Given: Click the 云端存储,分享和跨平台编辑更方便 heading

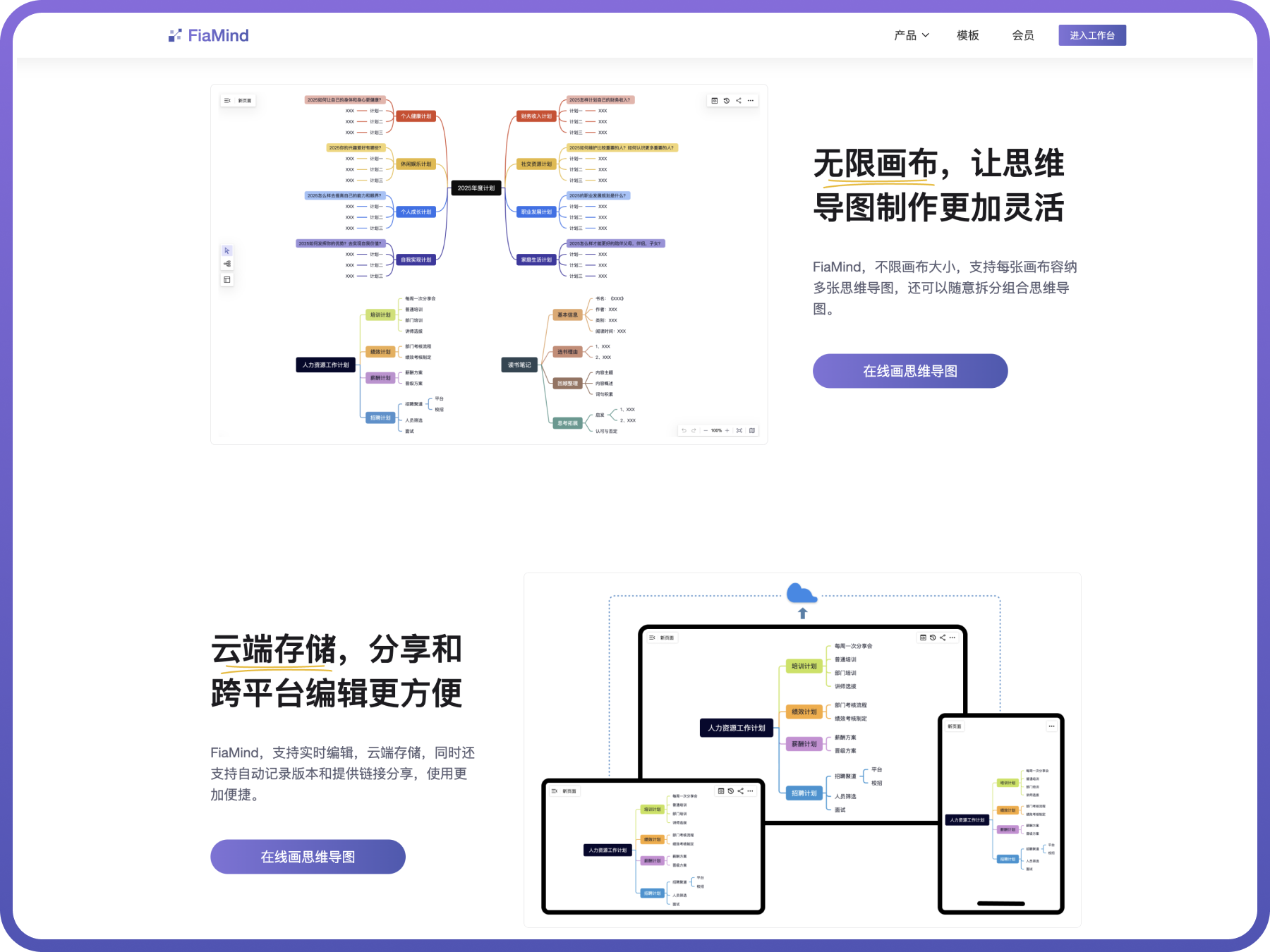Looking at the screenshot, I should (x=337, y=671).
